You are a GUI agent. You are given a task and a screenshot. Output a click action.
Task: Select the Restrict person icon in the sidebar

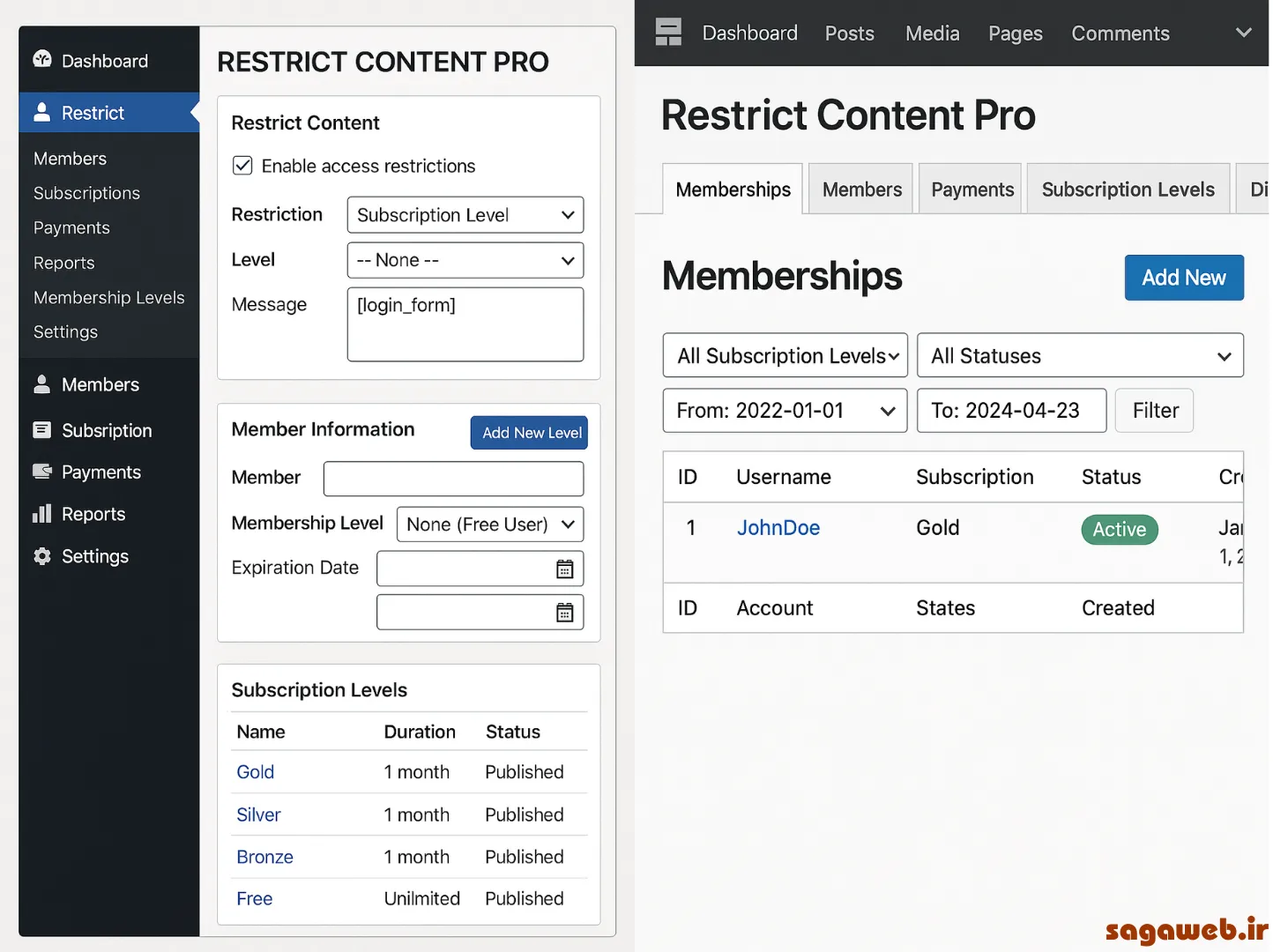point(41,113)
